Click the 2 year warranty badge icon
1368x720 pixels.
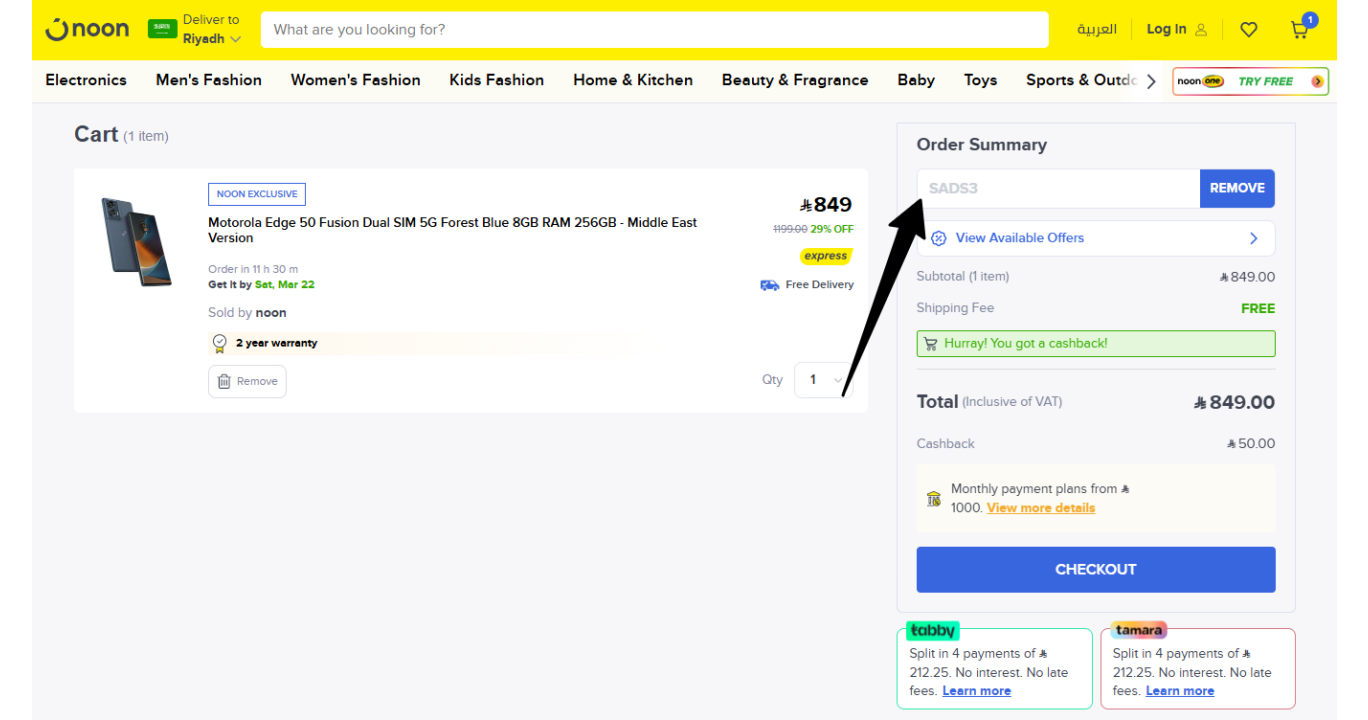click(220, 343)
